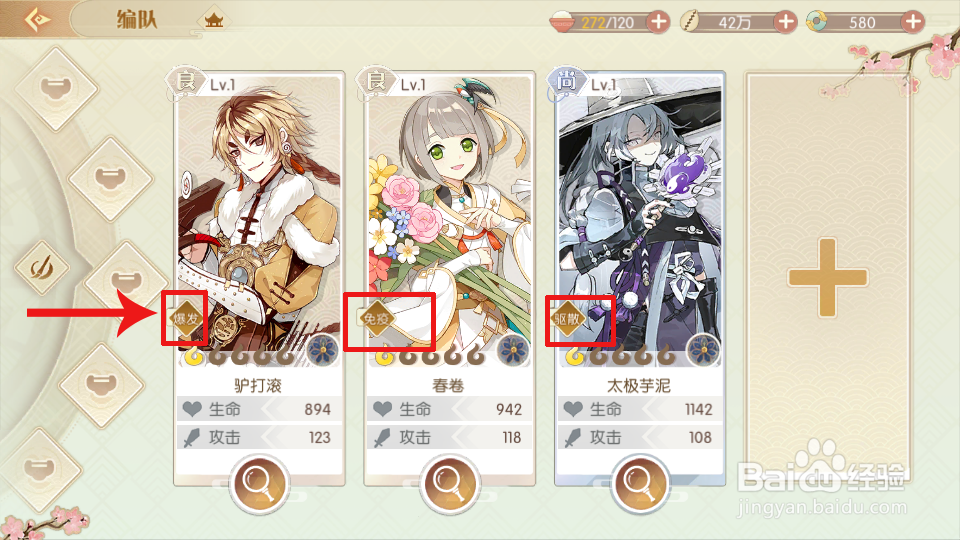
Task: Add jade with the plus next to 580
Action: pyautogui.click(x=912, y=23)
